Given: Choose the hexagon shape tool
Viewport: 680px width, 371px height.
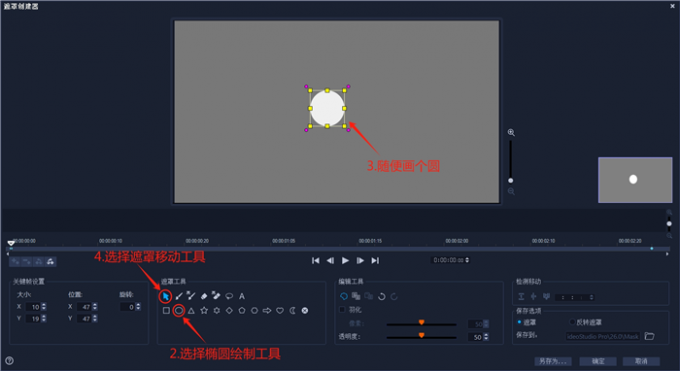Looking at the screenshot, I should (255, 310).
